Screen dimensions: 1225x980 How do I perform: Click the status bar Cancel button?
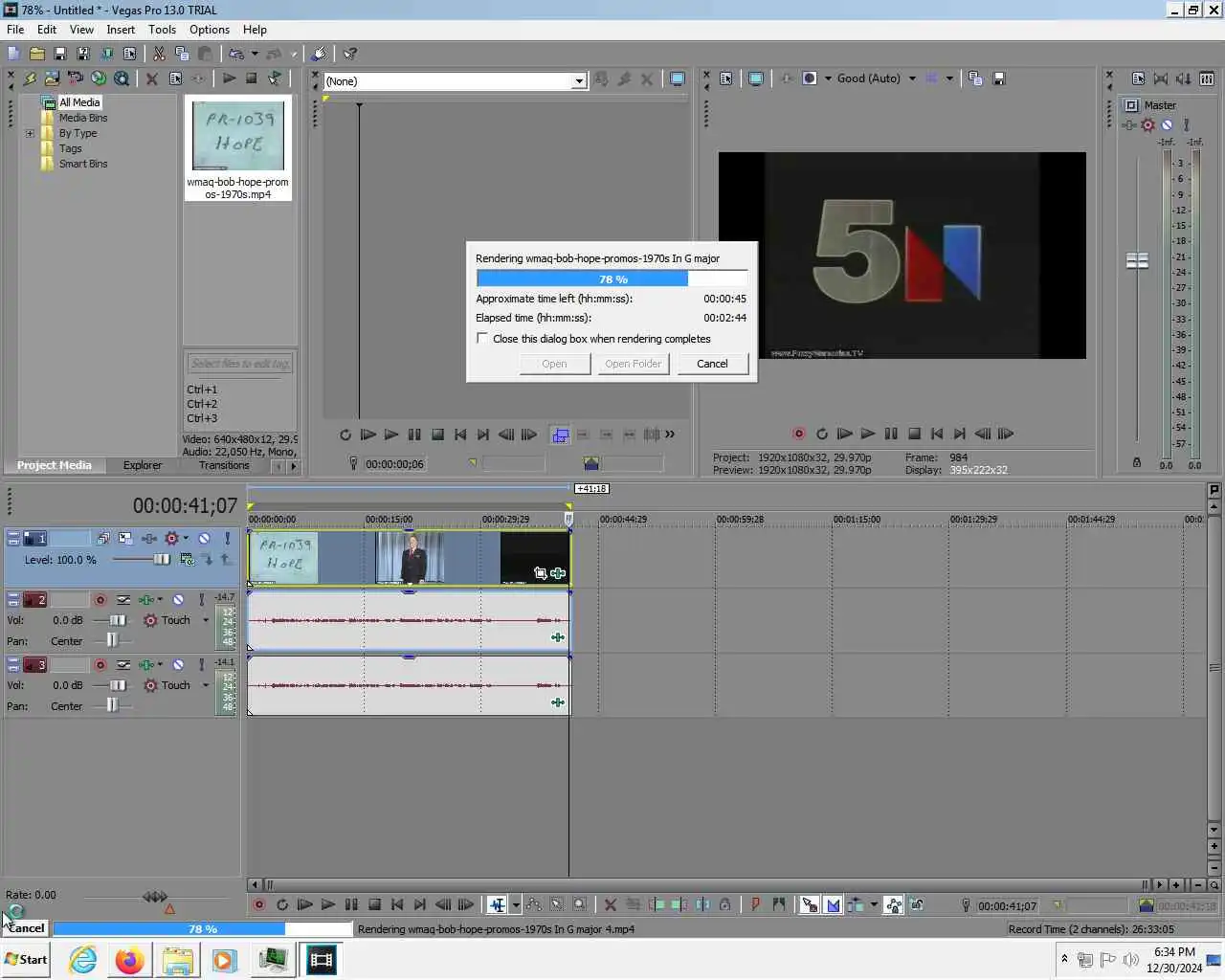[26, 928]
